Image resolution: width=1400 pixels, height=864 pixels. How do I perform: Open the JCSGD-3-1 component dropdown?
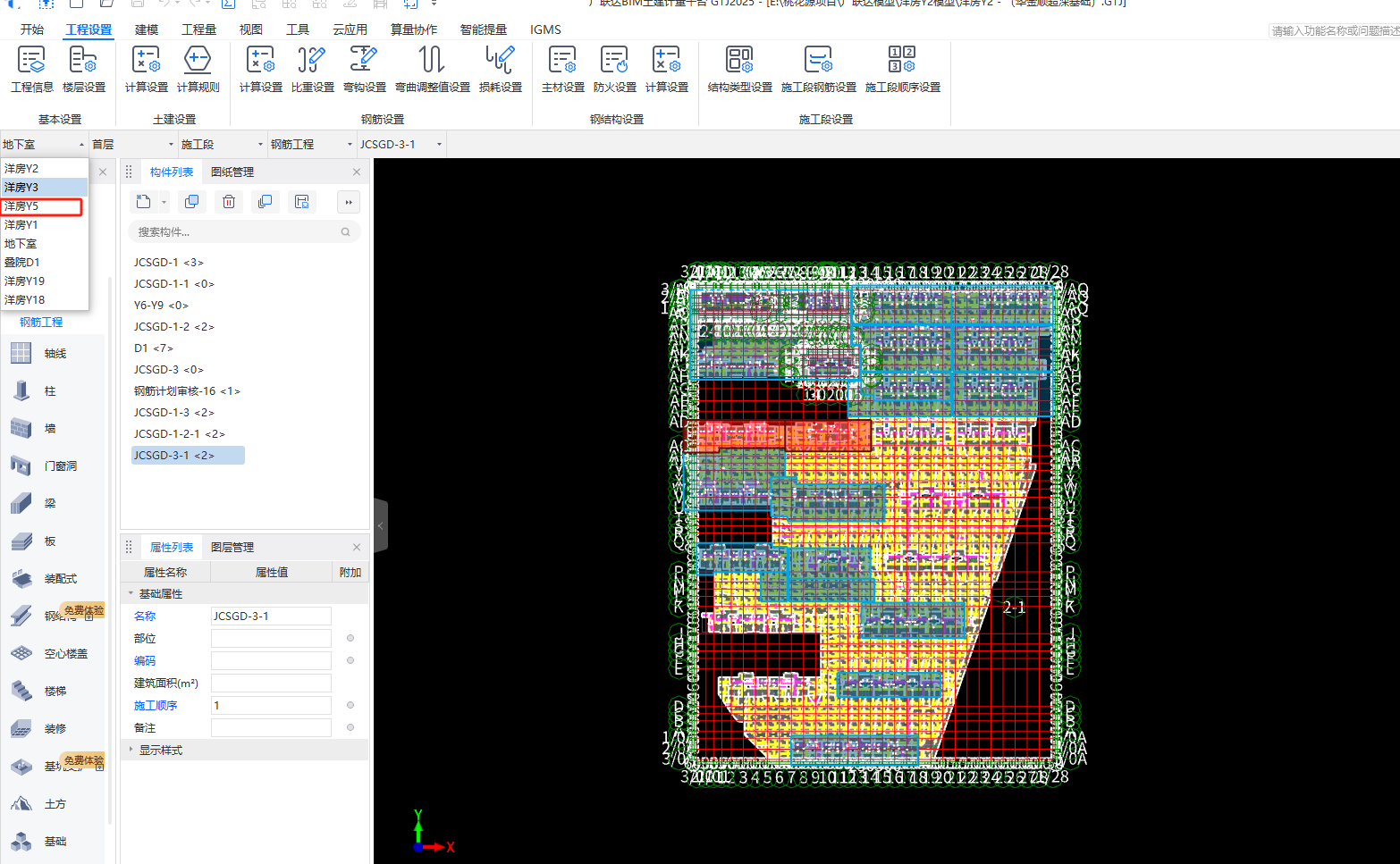401,144
